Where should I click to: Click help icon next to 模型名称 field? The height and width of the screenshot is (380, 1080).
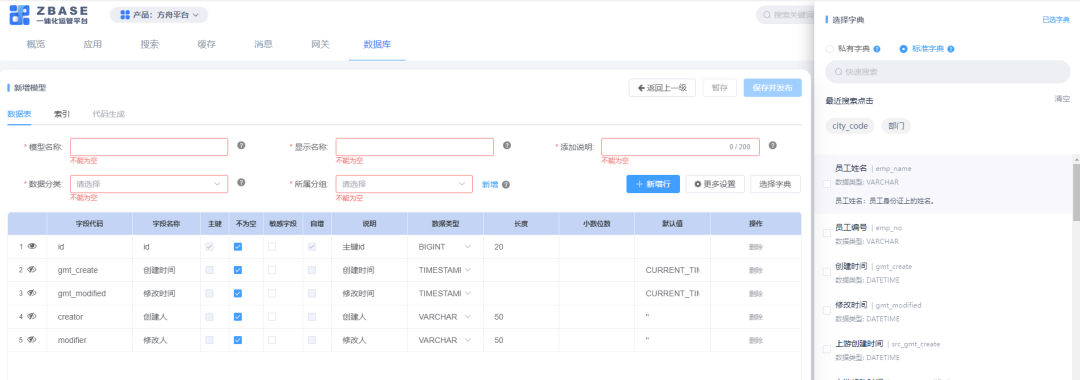coord(241,146)
